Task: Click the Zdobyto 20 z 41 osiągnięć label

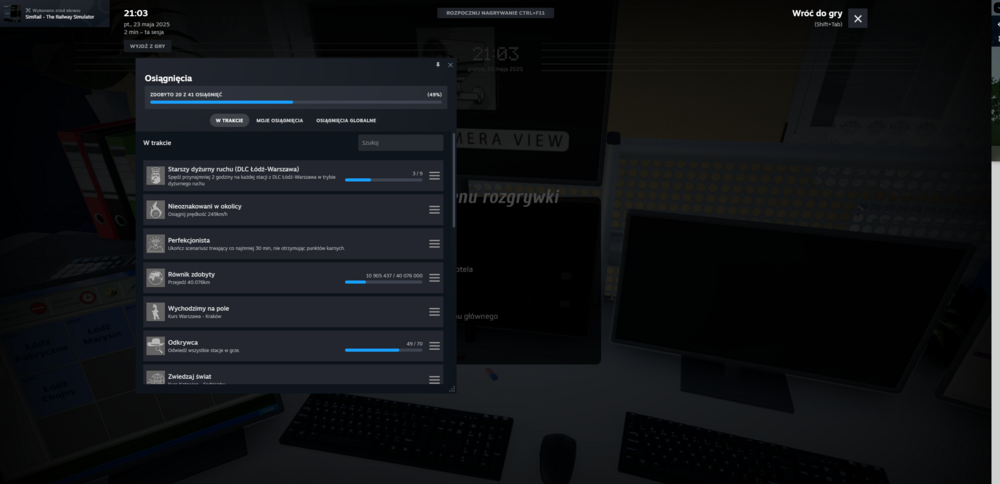Action: click(x=186, y=94)
